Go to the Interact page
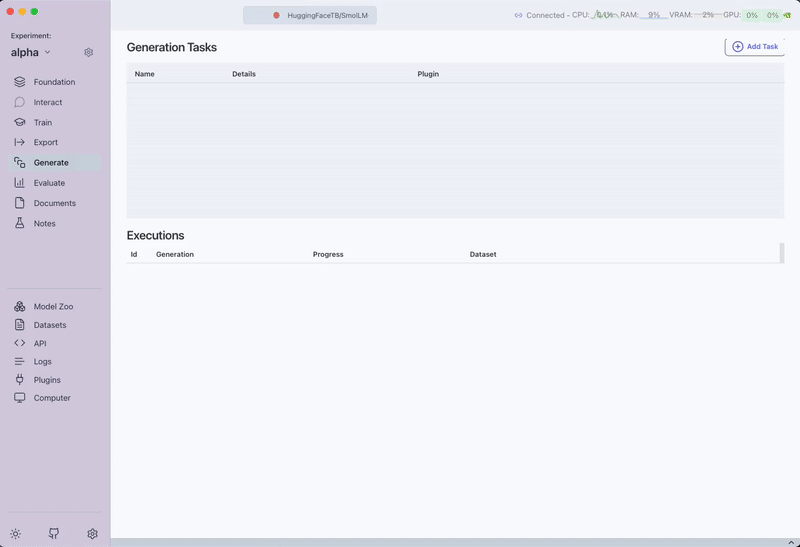This screenshot has width=800, height=547. coord(48,102)
